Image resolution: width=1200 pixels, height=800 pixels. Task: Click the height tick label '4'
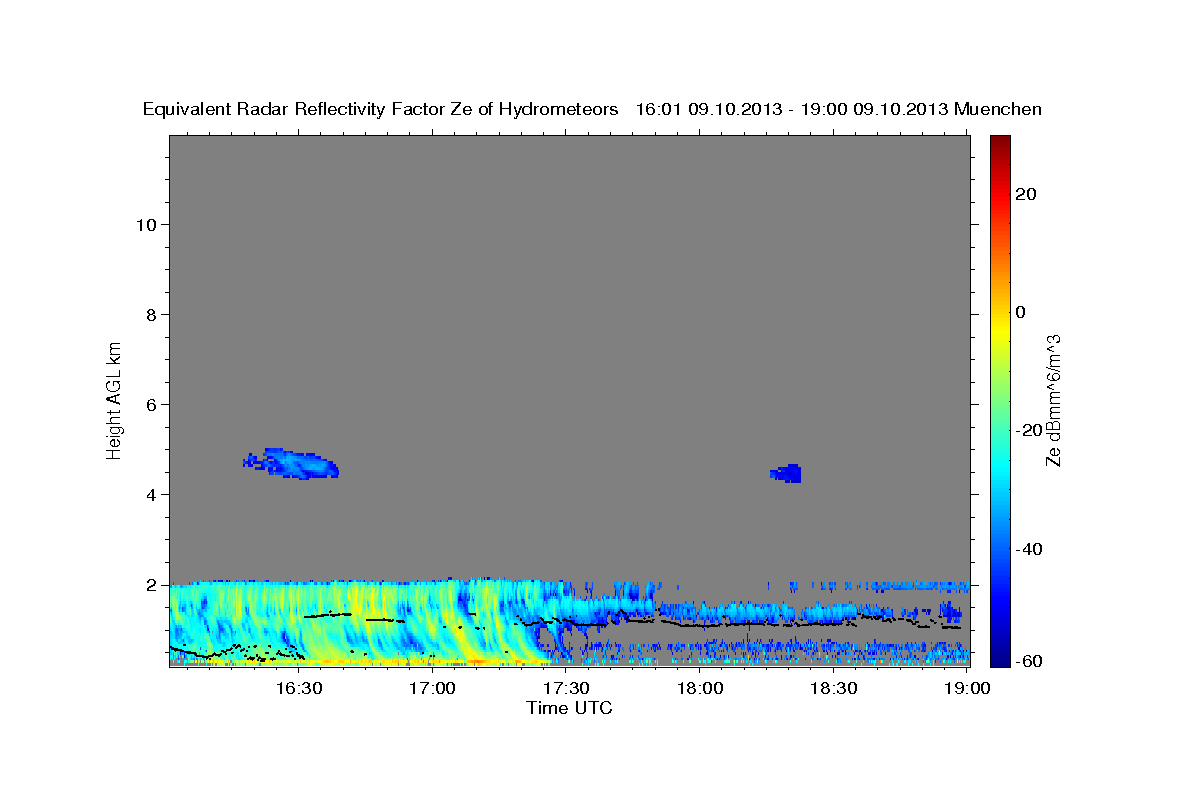[149, 495]
